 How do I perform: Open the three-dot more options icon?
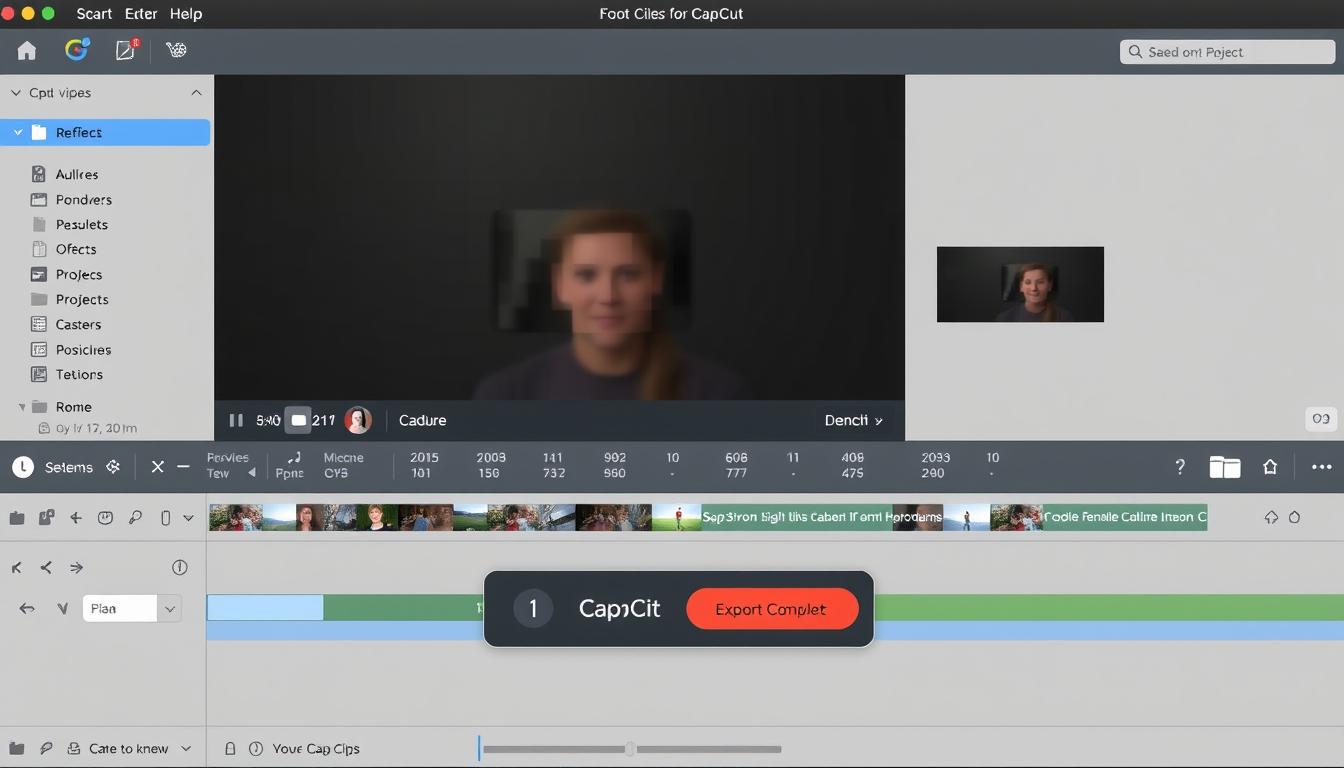(1322, 466)
